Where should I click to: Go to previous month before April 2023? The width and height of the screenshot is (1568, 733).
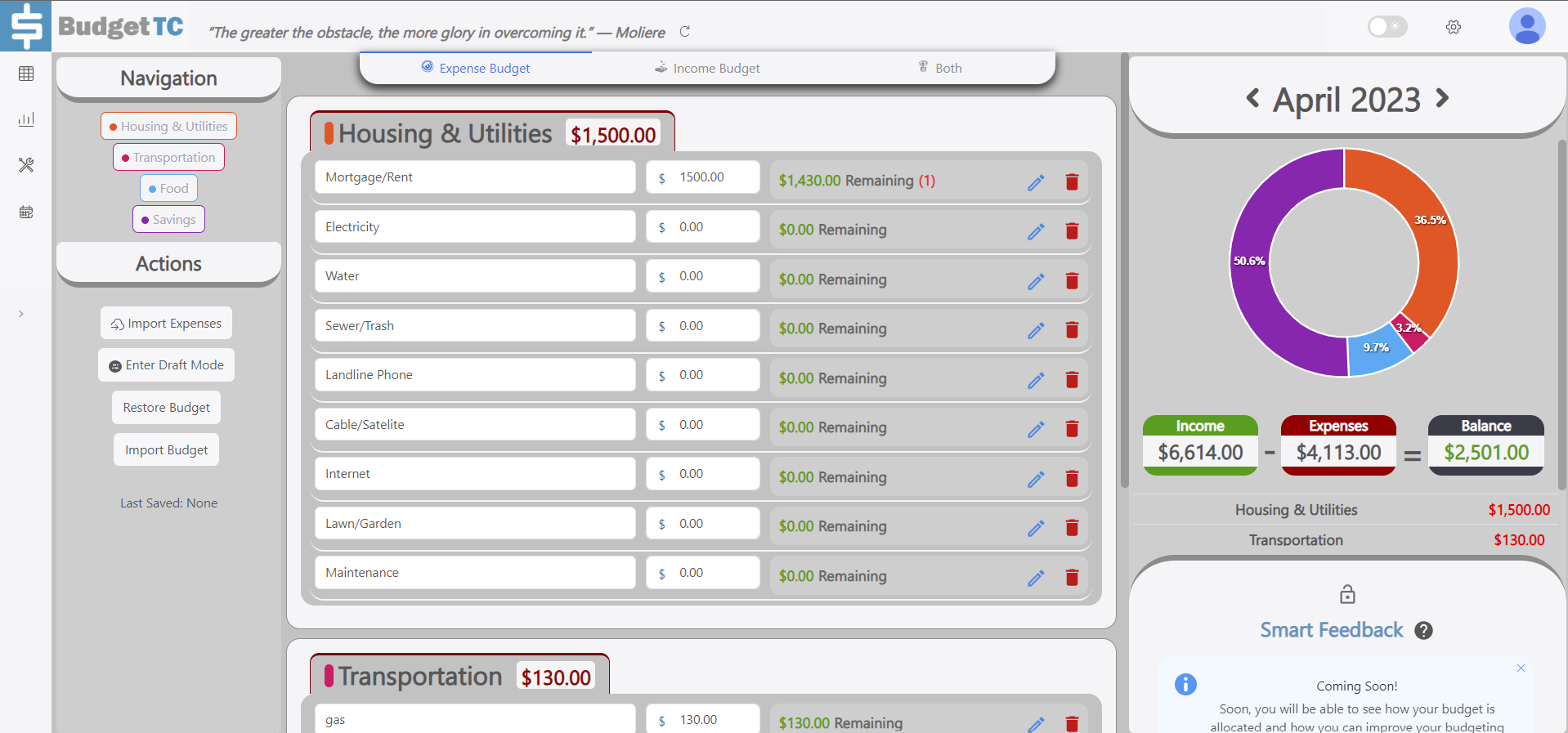1252,99
